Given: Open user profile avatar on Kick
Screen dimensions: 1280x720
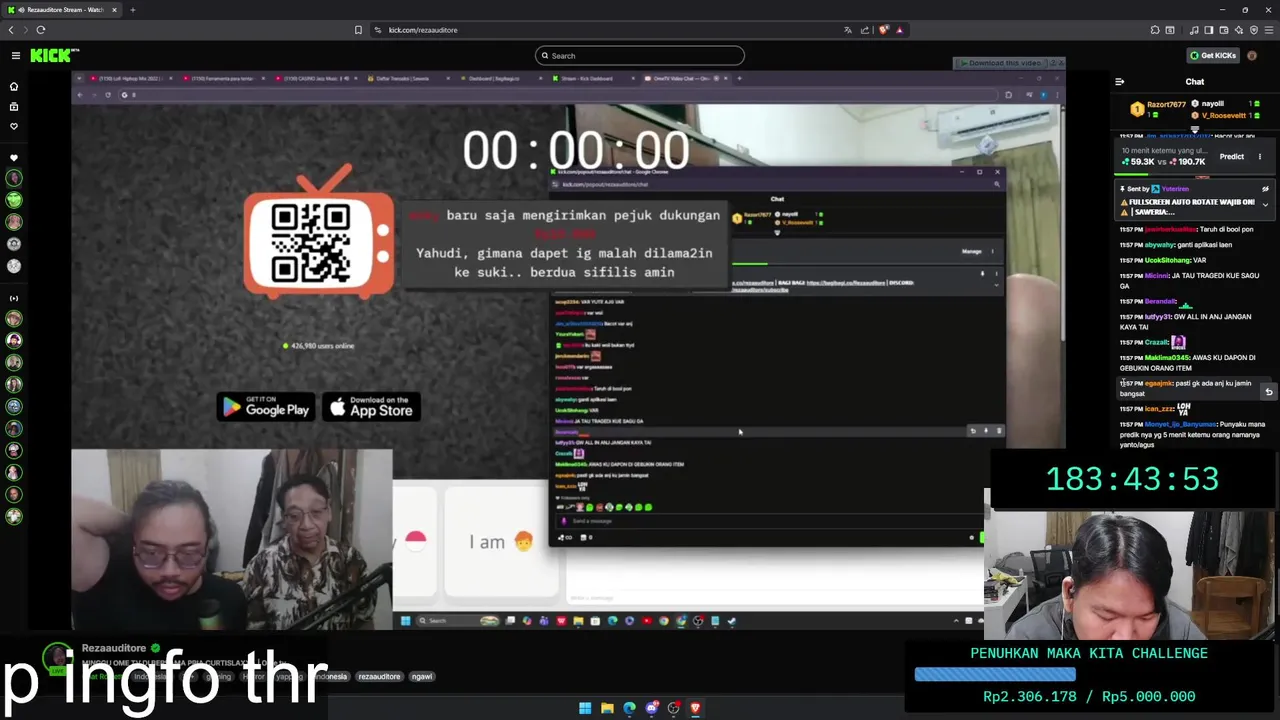Looking at the screenshot, I should pos(1252,56).
